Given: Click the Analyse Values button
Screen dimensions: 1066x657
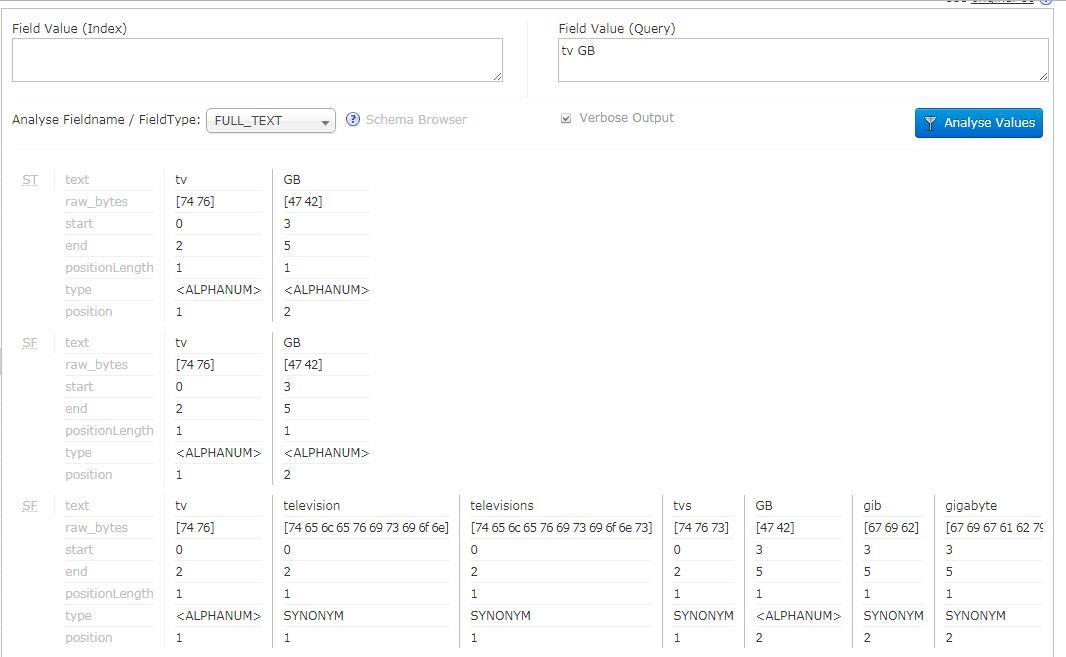Looking at the screenshot, I should [x=978, y=122].
